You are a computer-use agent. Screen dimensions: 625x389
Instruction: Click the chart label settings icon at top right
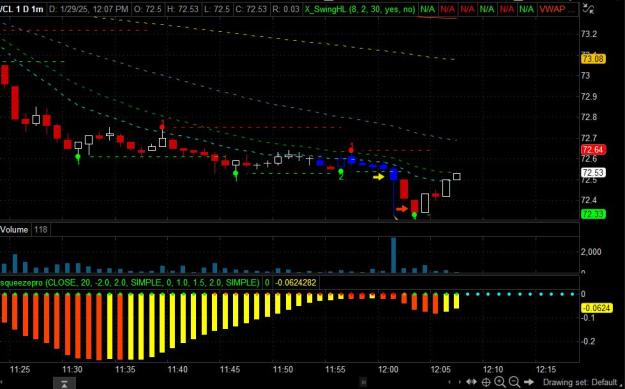[x=588, y=8]
